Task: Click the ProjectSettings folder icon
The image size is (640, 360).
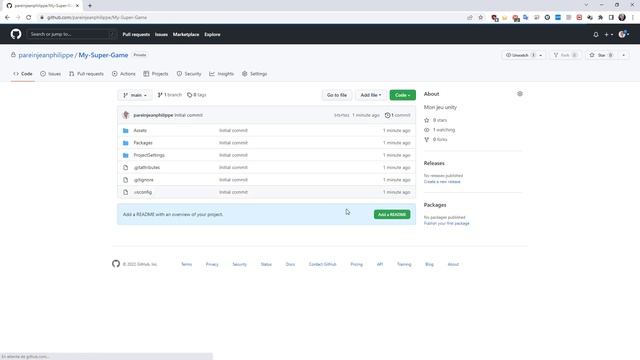Action: 126,155
